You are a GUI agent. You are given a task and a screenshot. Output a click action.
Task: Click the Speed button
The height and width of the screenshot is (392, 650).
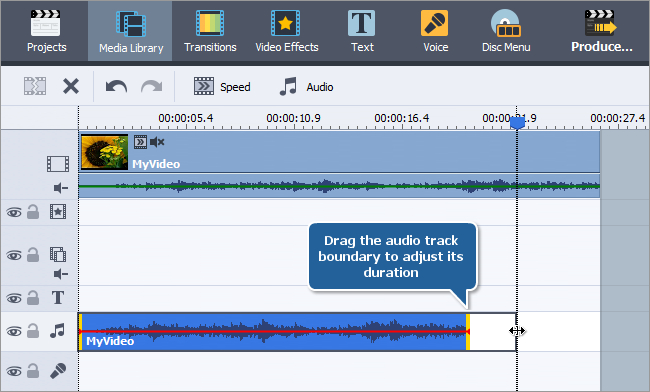click(x=222, y=87)
